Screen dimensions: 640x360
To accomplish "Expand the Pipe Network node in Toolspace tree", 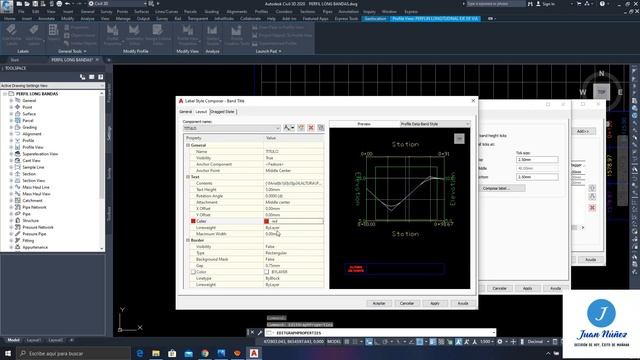I will point(11,207).
